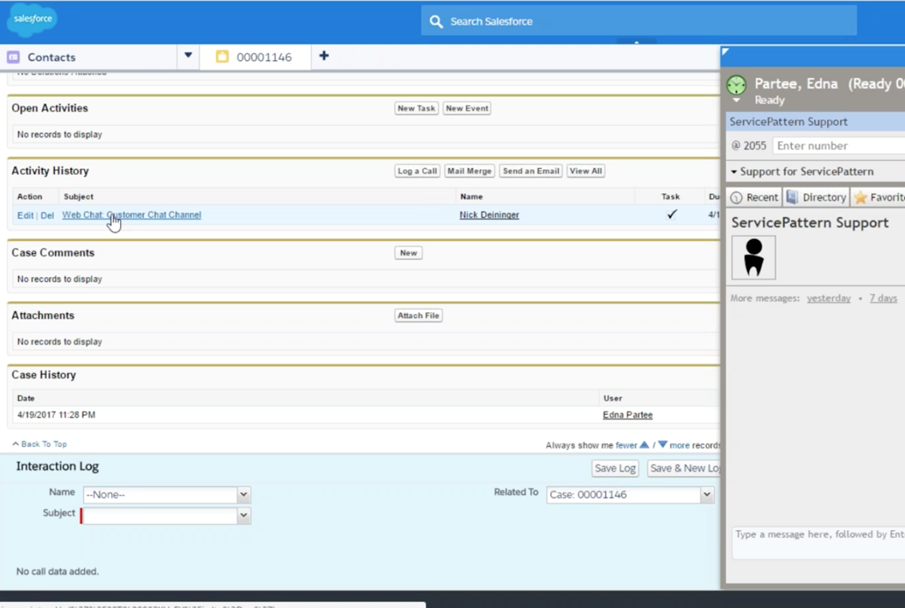Viewport: 905px width, 608px height.
Task: Click the Contacts tab icon
Action: point(13,57)
